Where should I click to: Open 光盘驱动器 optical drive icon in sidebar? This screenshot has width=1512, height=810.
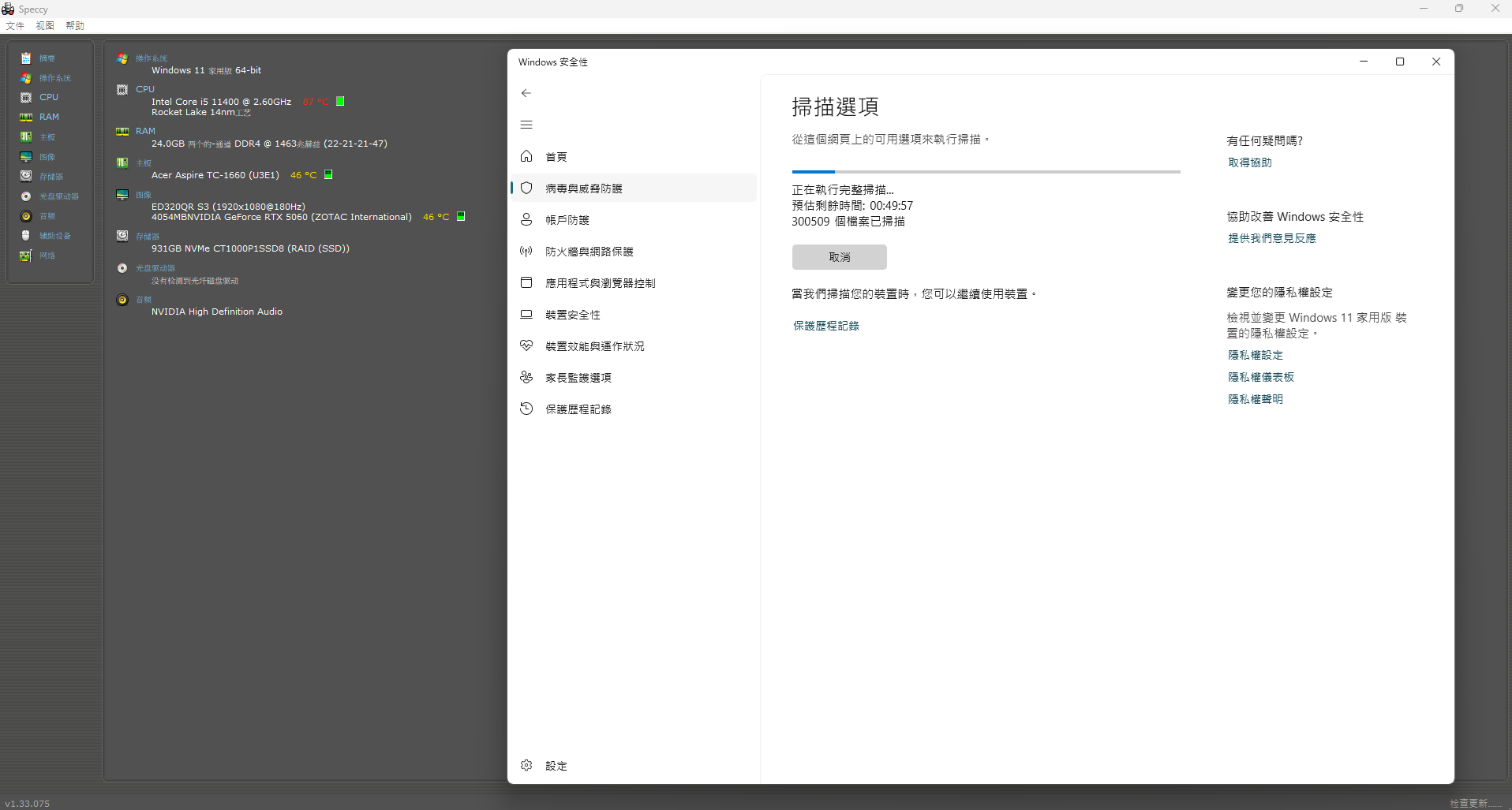26,196
